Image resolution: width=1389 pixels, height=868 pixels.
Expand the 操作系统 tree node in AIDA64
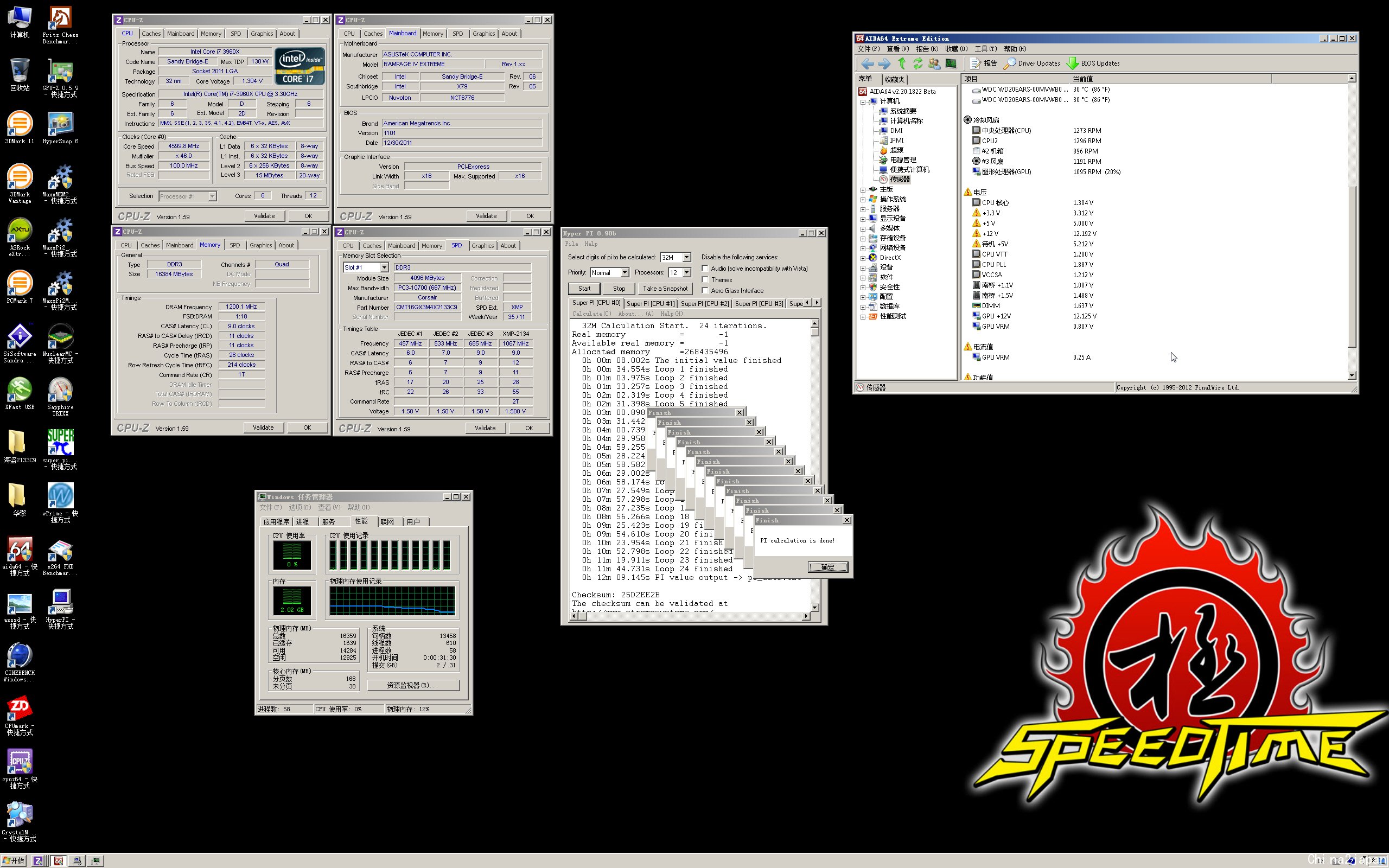click(x=863, y=199)
